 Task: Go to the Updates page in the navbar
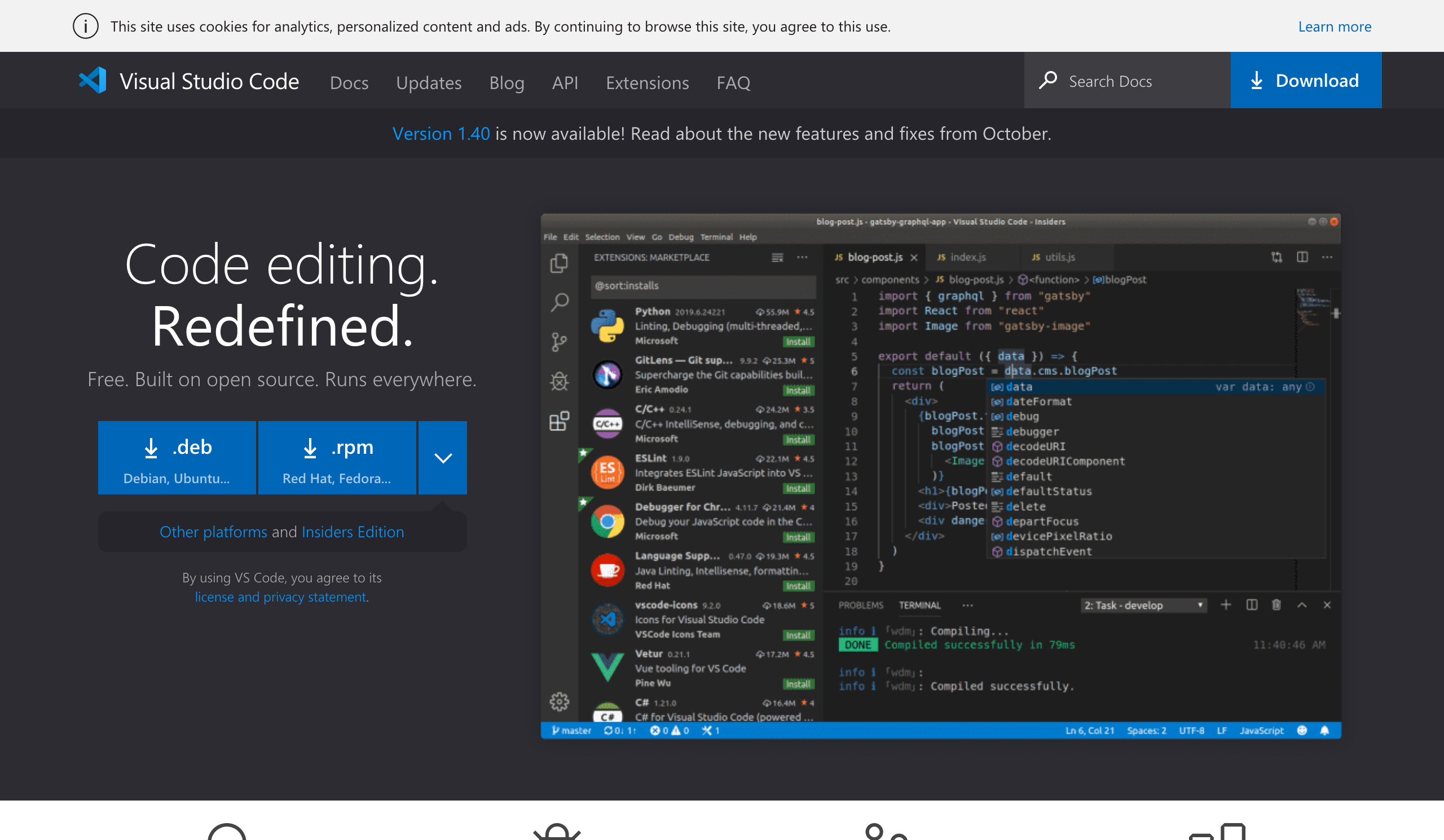[x=429, y=82]
